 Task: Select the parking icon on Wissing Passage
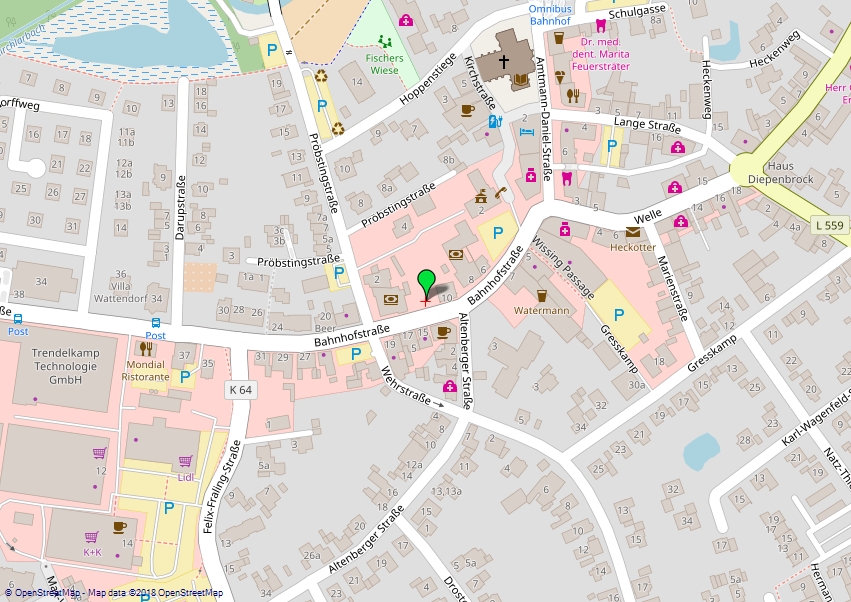[618, 314]
